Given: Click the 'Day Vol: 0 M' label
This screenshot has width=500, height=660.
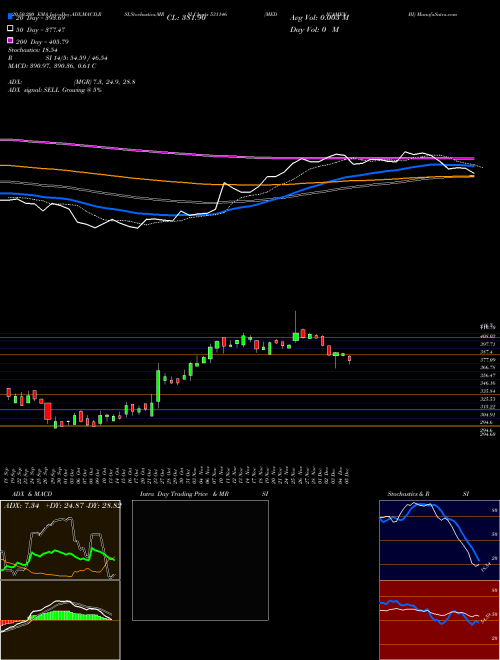Looking at the screenshot, I should [x=314, y=30].
